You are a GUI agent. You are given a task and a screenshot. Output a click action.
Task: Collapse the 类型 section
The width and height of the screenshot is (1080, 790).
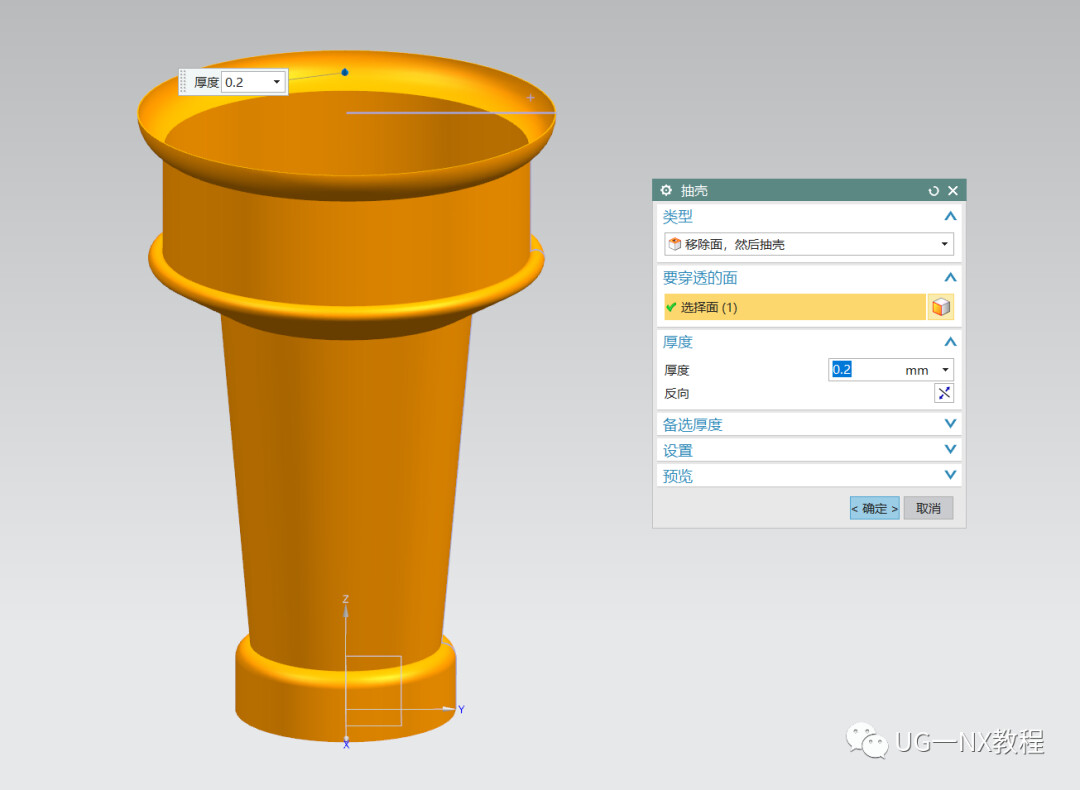coord(950,216)
